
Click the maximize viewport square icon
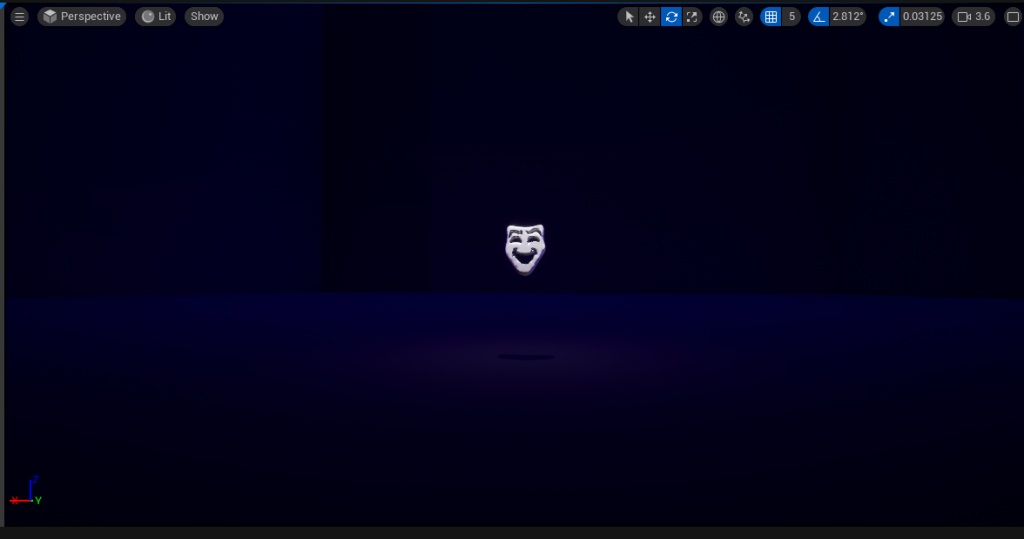click(x=1011, y=16)
